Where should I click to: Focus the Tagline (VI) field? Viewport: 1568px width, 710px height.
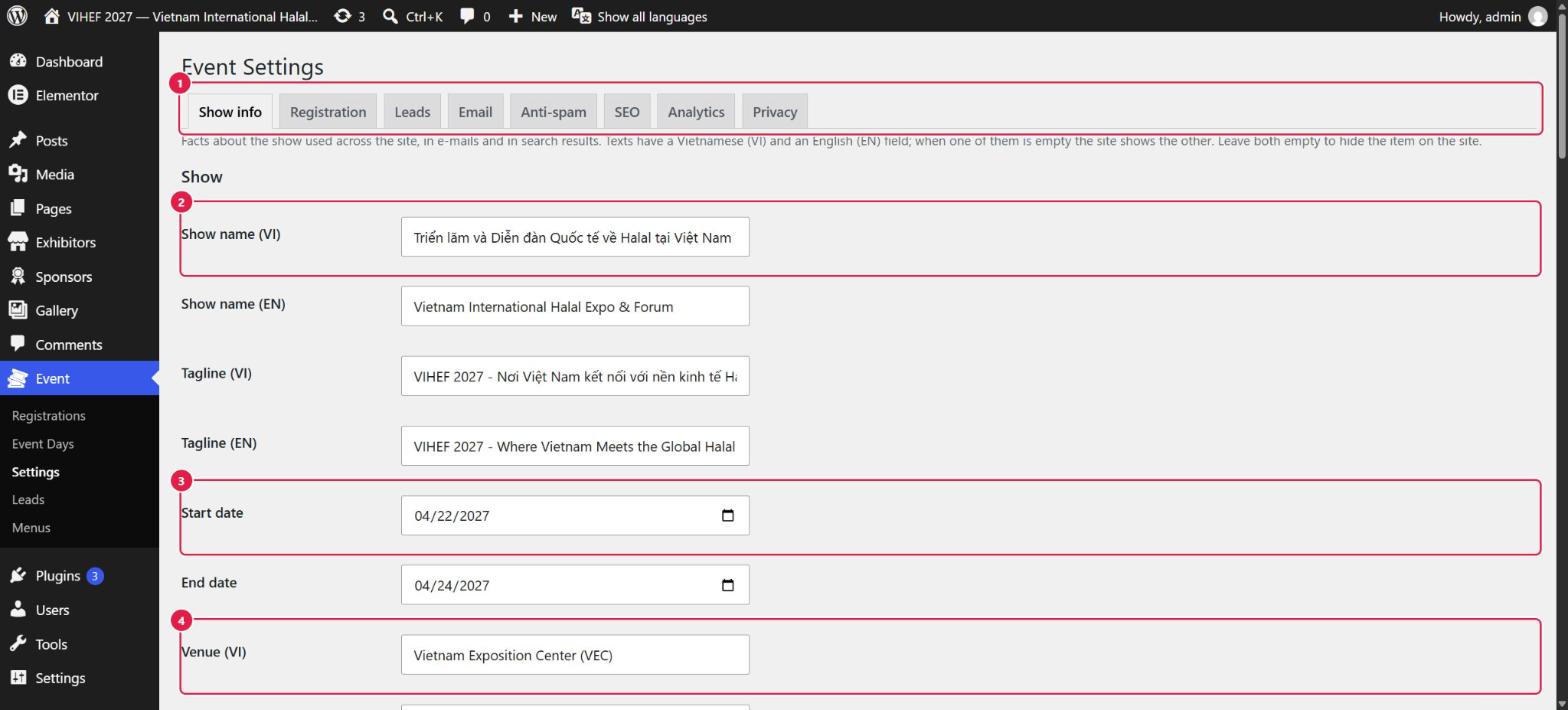(575, 376)
